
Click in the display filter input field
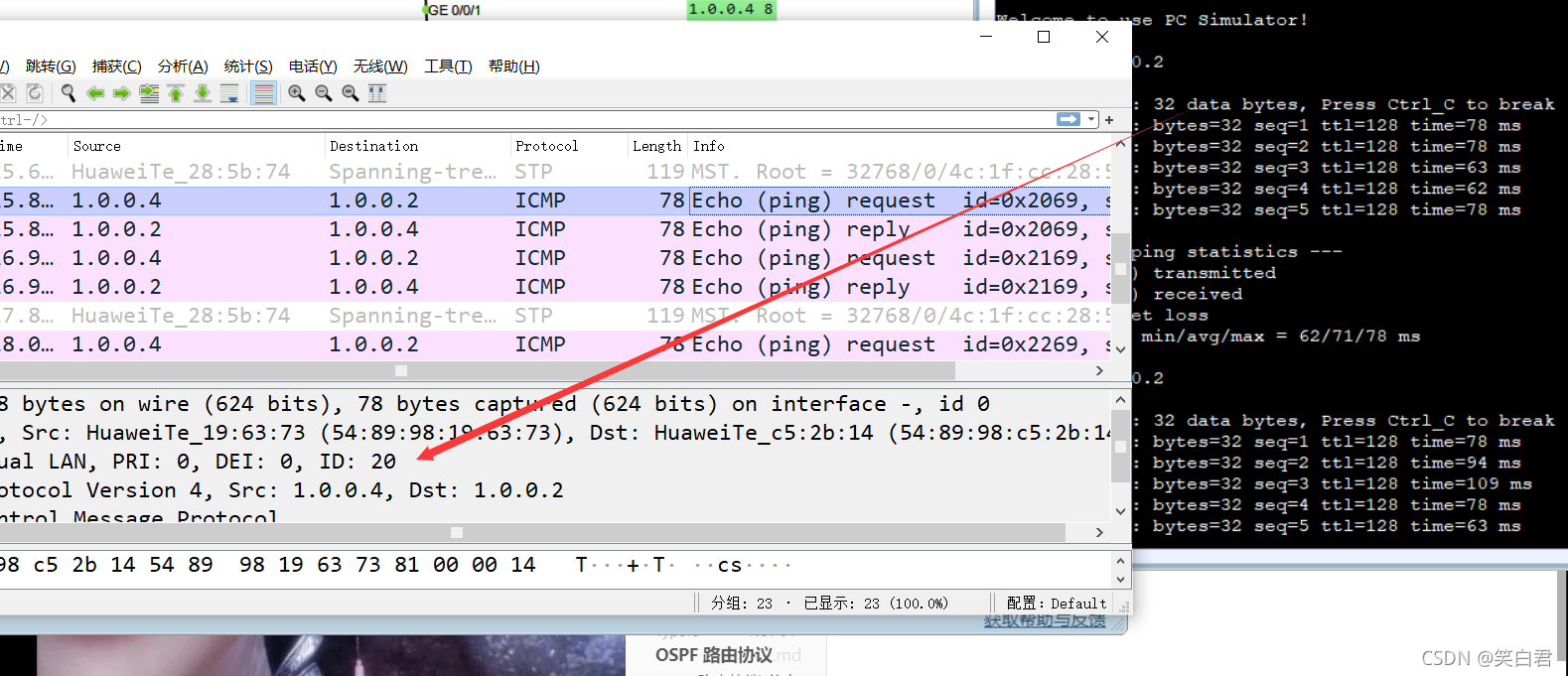click(x=526, y=119)
